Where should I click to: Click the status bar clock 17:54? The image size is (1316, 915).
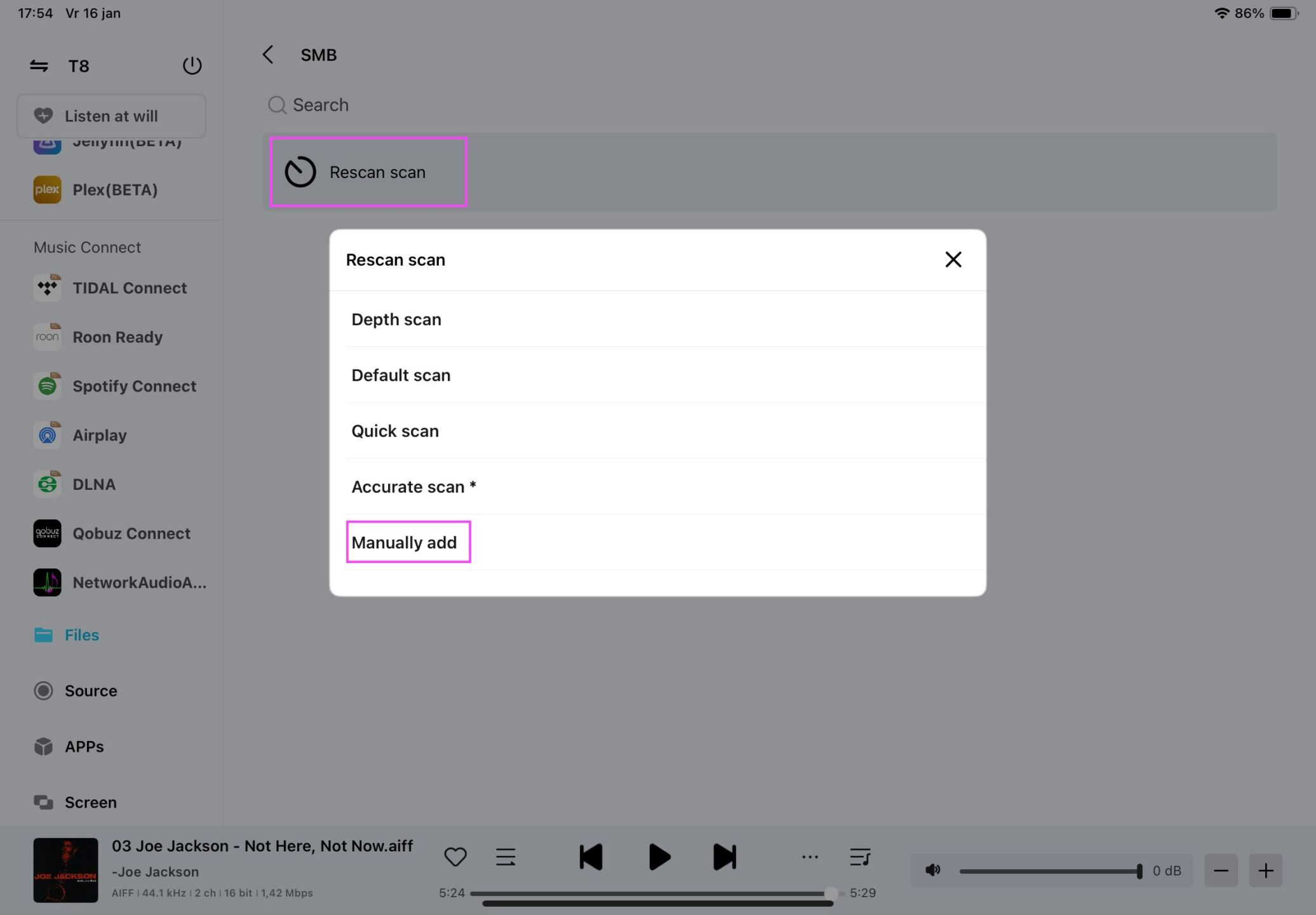[x=35, y=13]
